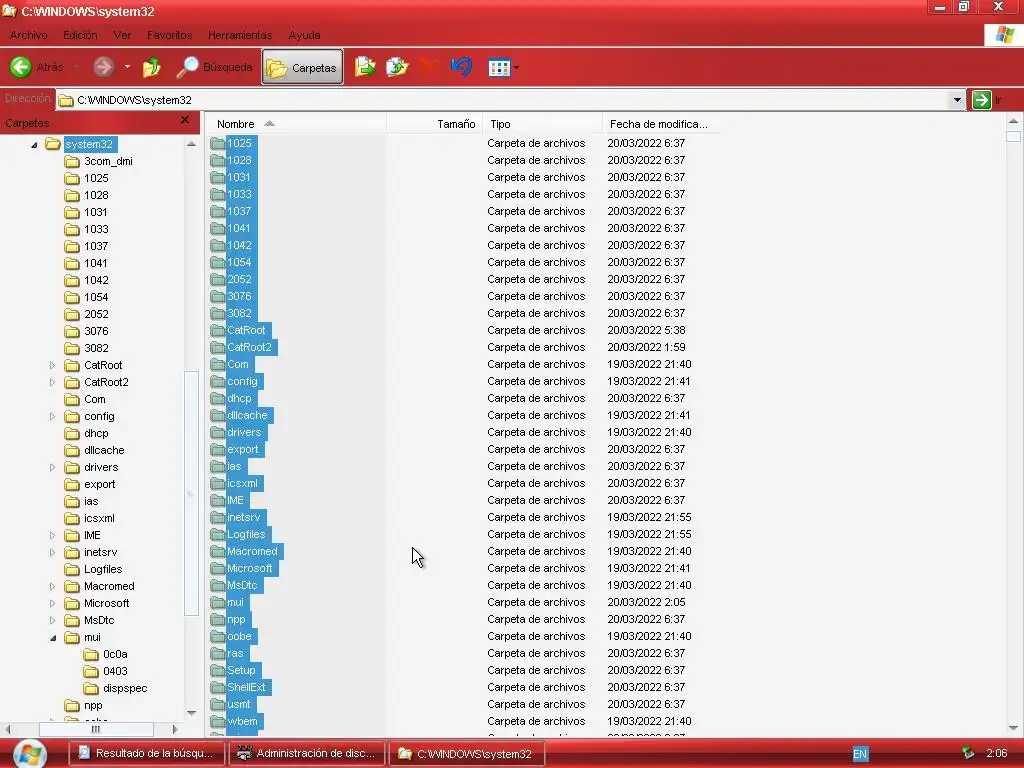This screenshot has width=1024, height=768.
Task: Click the system tray network icon
Action: 968,753
